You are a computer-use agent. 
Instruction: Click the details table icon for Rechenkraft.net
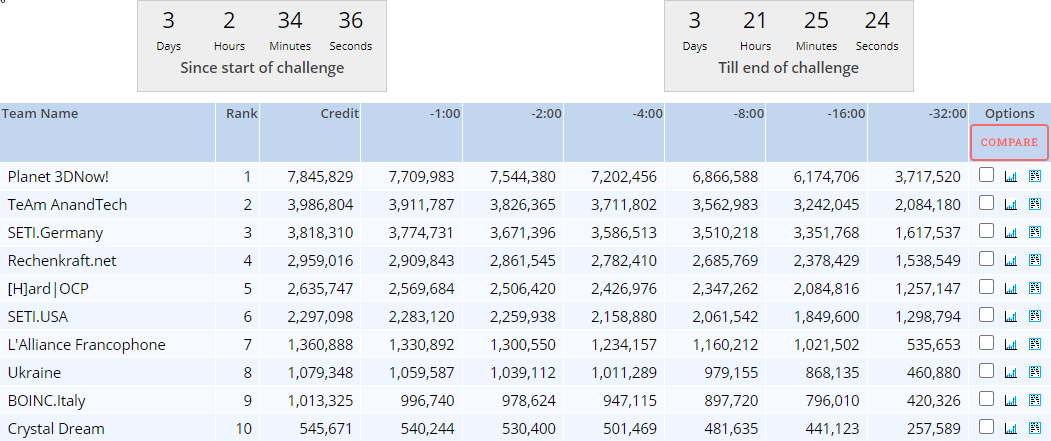coord(1034,260)
